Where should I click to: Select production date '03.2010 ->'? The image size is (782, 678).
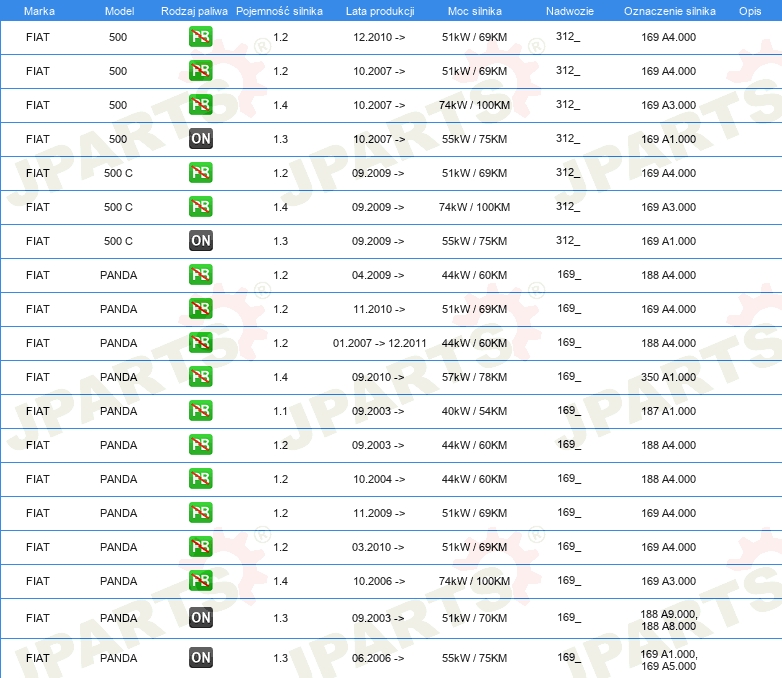[378, 547]
